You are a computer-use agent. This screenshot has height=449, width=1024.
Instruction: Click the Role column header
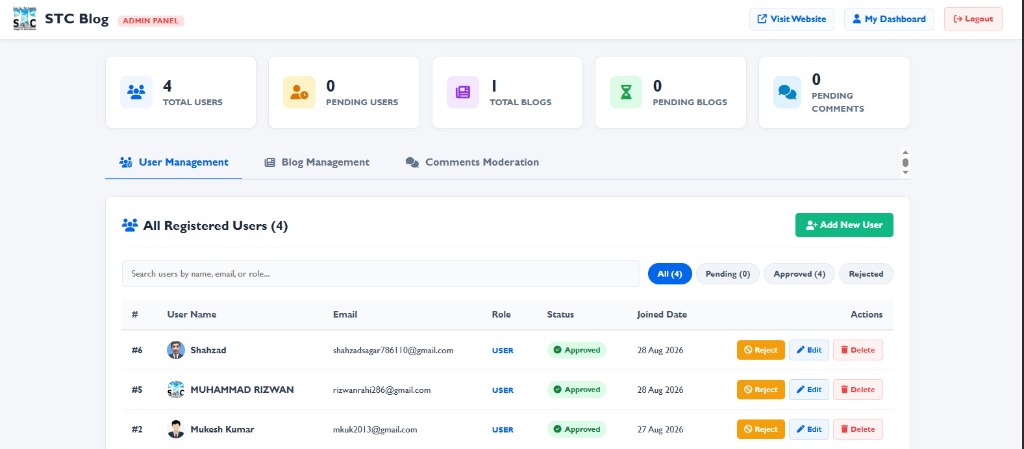(501, 315)
